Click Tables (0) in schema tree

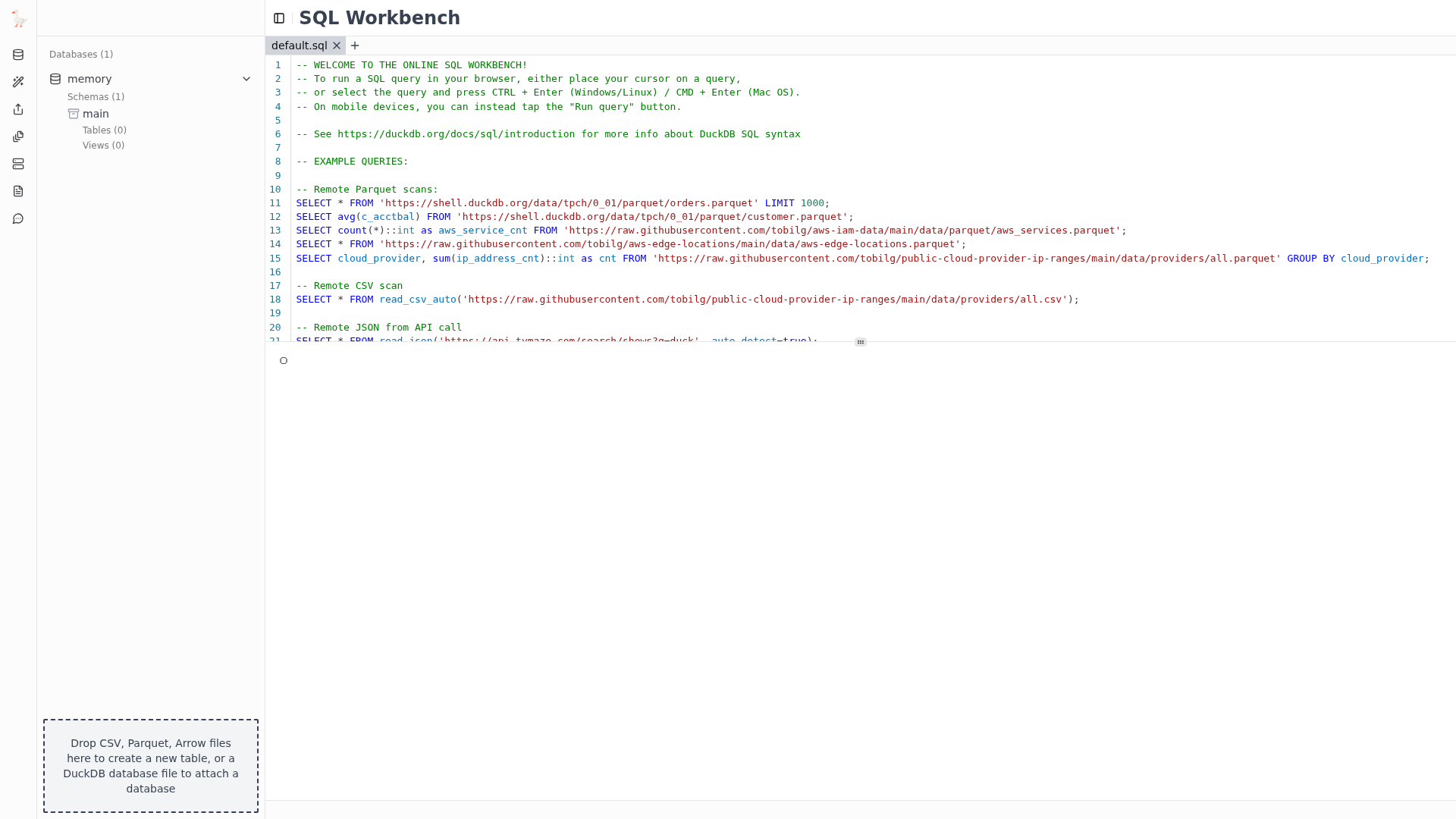[x=105, y=130]
